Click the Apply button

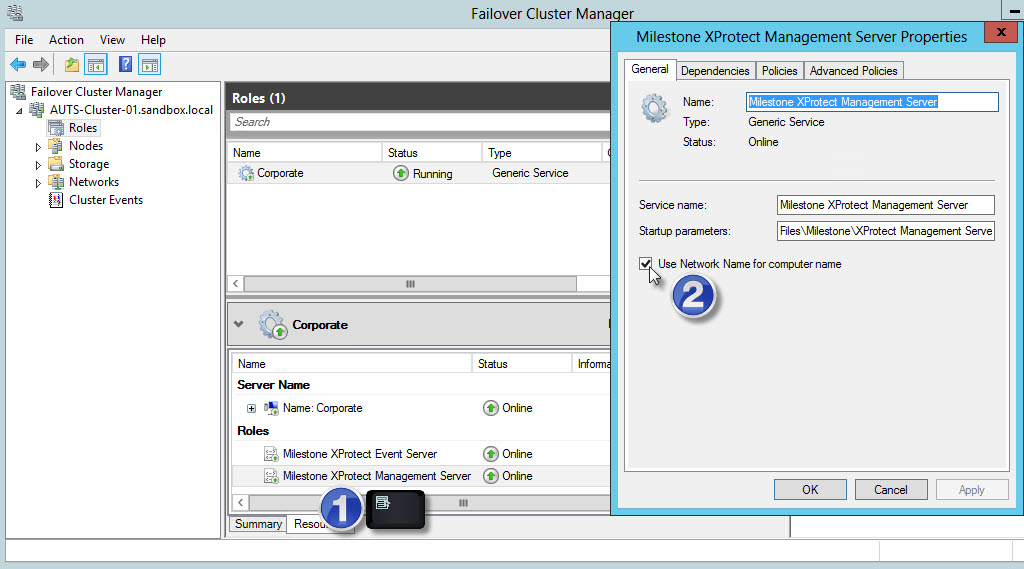coord(972,489)
